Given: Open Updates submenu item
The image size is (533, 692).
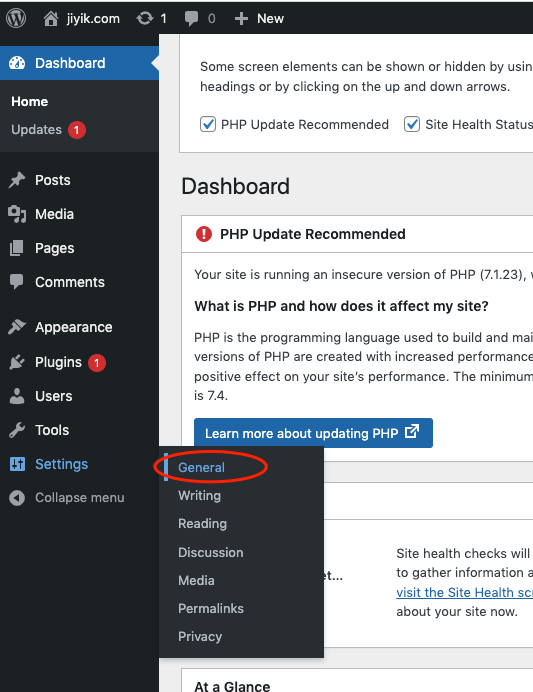Looking at the screenshot, I should pos(37,130).
